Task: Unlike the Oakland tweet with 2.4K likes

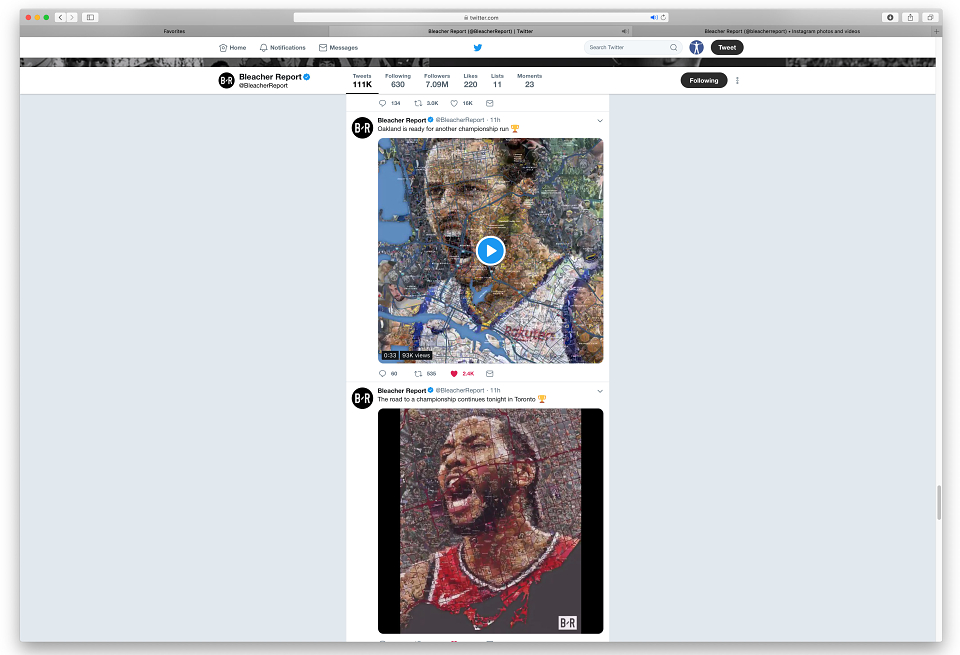Action: [454, 373]
